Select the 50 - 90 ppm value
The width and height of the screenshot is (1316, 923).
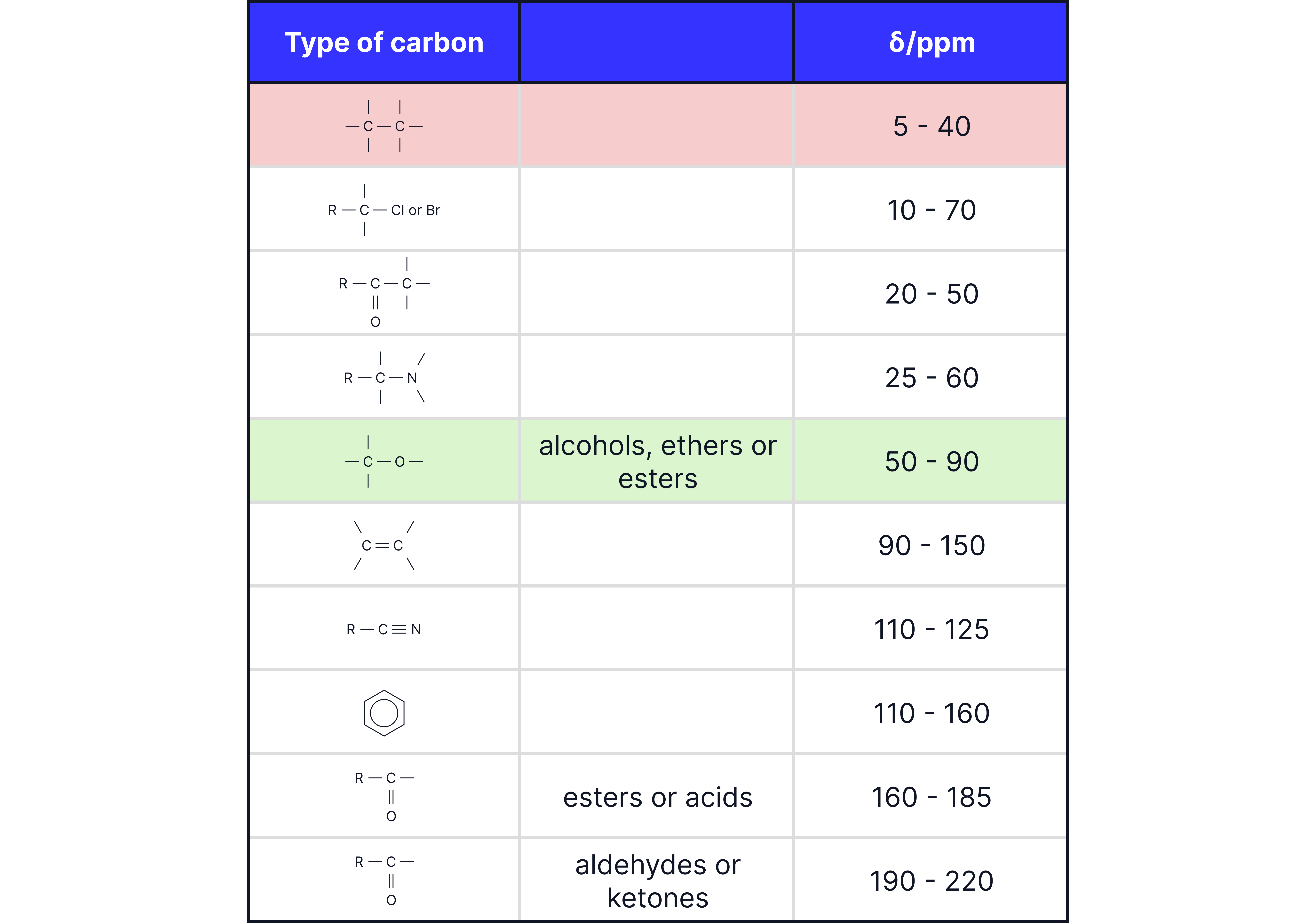coord(931,461)
